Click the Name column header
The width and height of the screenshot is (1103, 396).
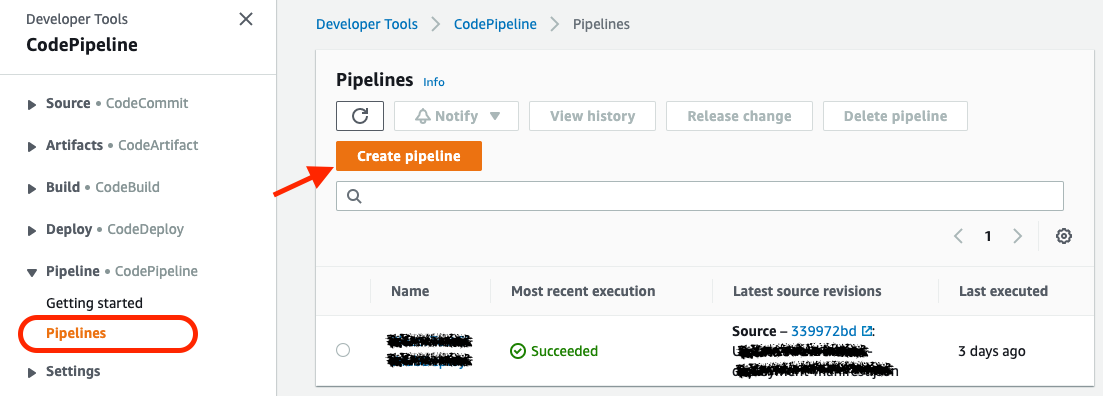[x=410, y=291]
